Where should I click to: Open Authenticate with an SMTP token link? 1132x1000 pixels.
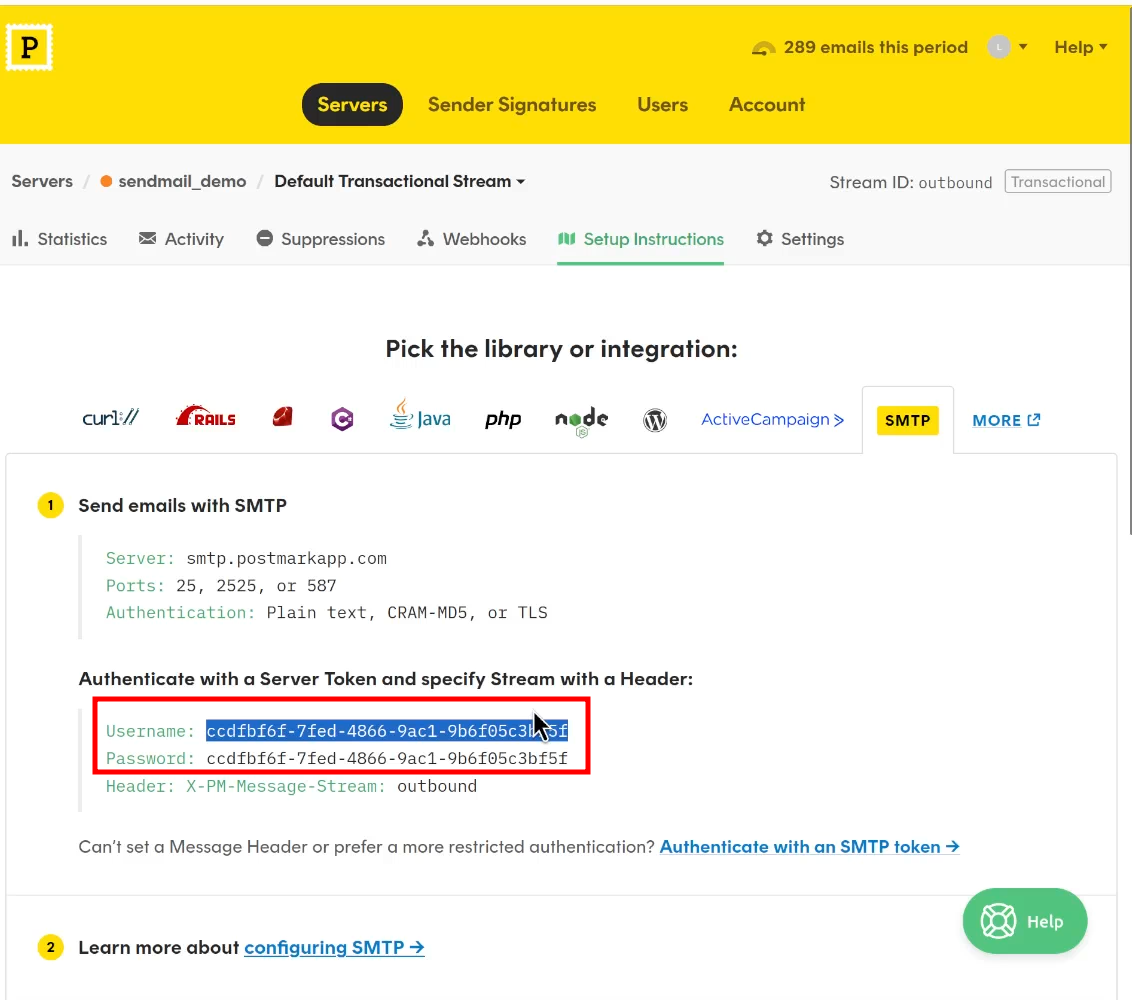pyautogui.click(x=809, y=846)
